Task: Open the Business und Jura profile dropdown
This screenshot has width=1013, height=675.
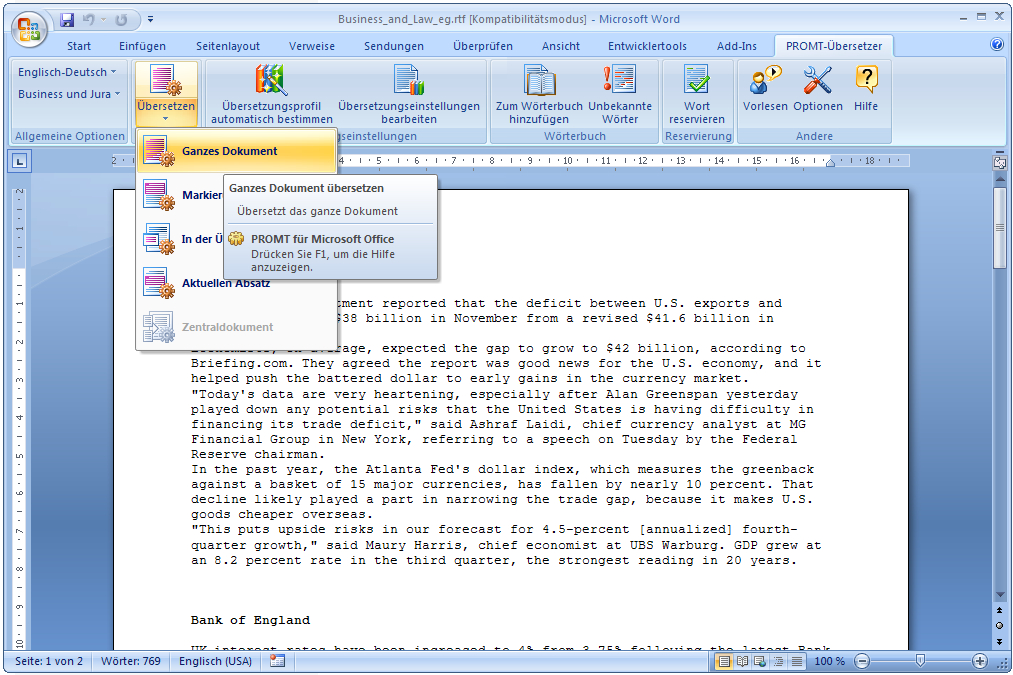Action: point(69,94)
